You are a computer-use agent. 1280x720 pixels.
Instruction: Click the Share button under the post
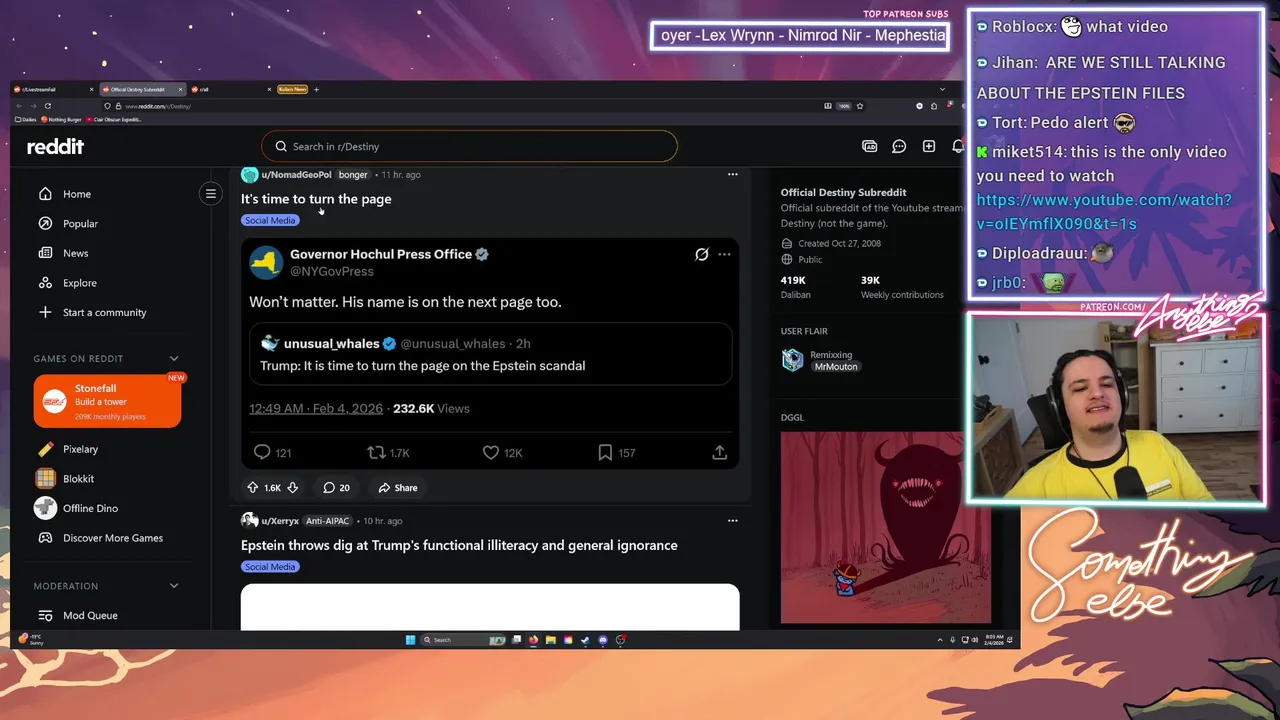click(398, 488)
